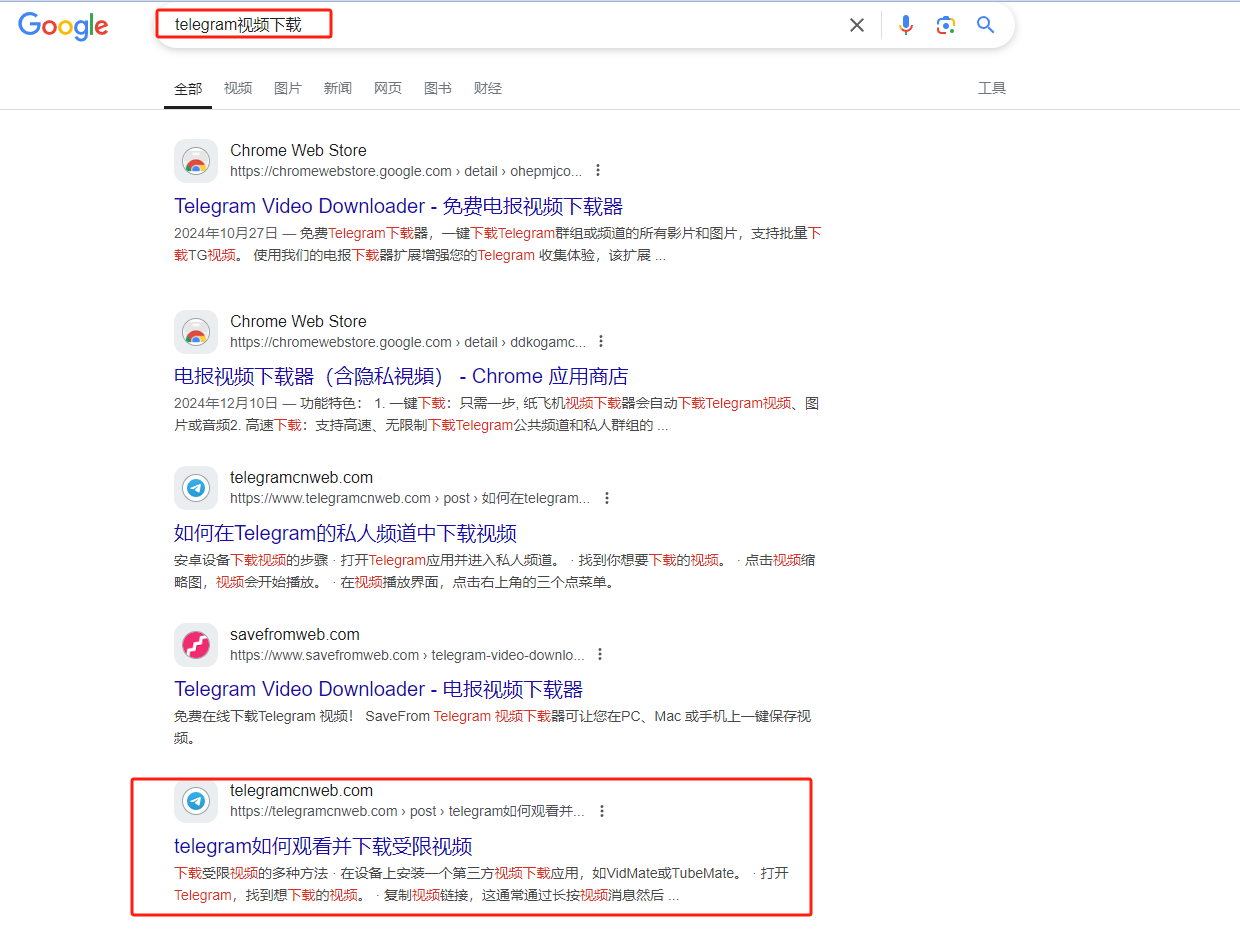Click the chromewebstore URL ending ohepmjco...
This screenshot has width=1240, height=930.
tap(406, 171)
